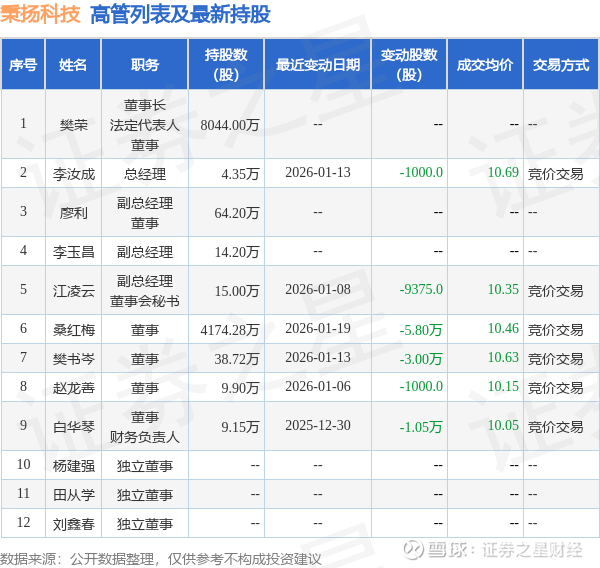Viewport: 600px width, 568px height.
Task: Select the 持股数(股) column header
Action: [x=227, y=65]
